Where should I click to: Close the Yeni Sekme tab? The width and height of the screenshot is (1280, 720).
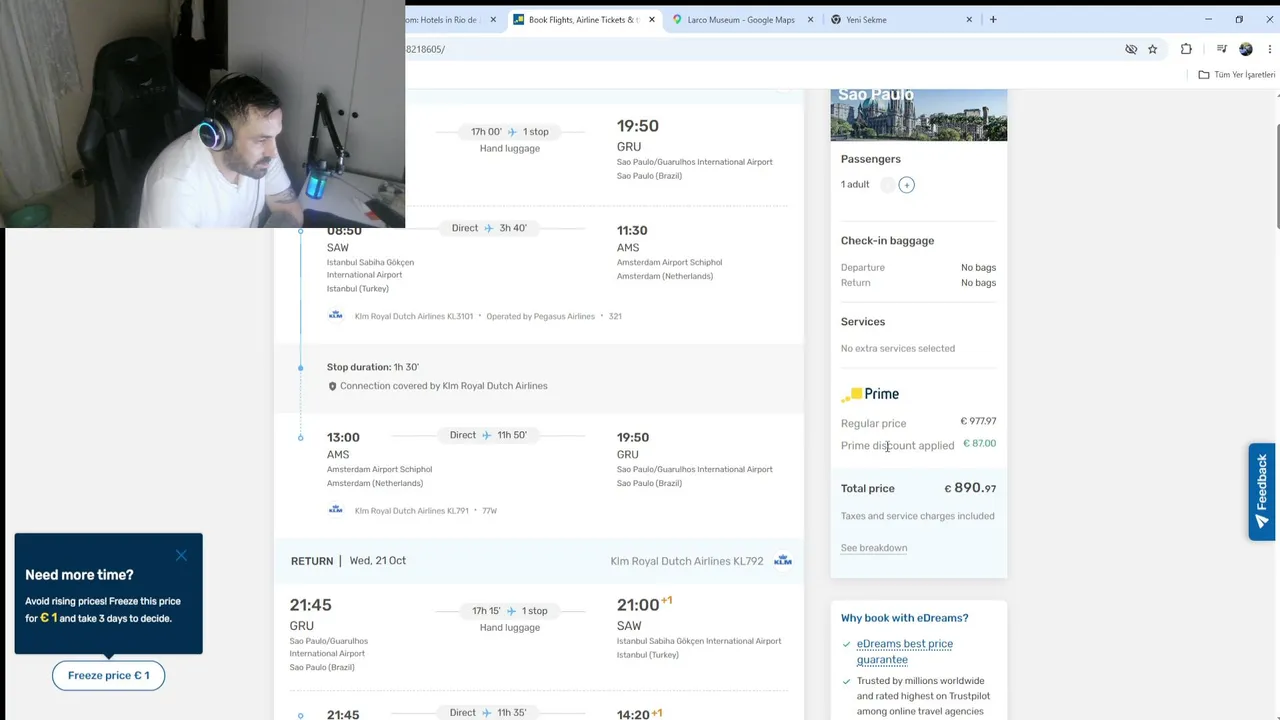[969, 20]
